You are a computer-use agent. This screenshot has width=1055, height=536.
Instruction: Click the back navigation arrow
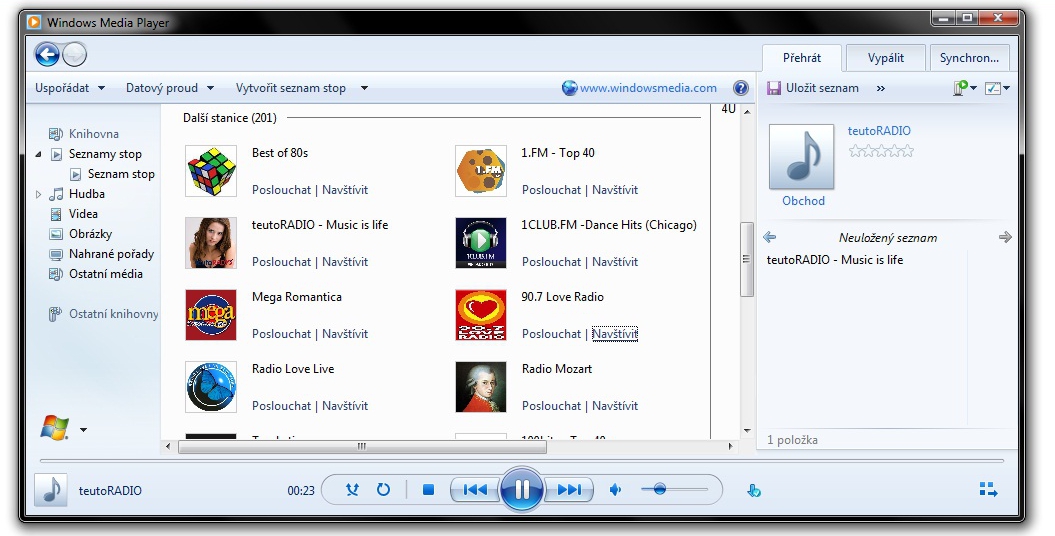(47, 54)
